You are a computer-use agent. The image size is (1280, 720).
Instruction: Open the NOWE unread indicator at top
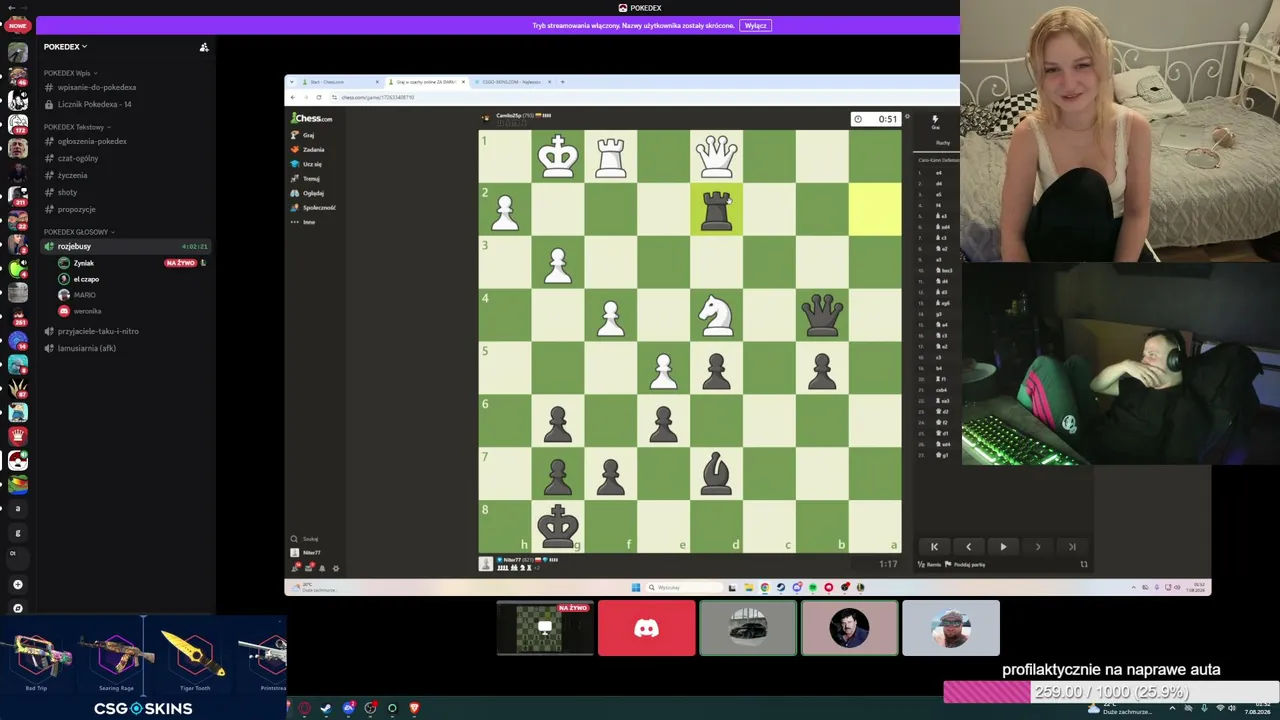point(17,26)
